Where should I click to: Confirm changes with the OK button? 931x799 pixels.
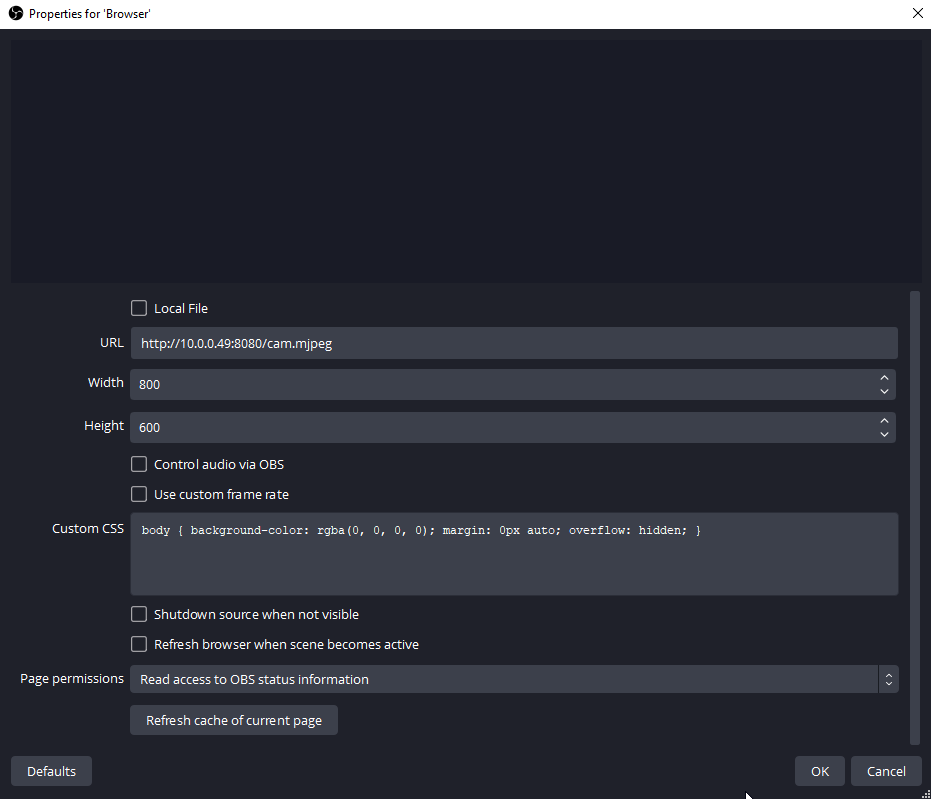[819, 771]
